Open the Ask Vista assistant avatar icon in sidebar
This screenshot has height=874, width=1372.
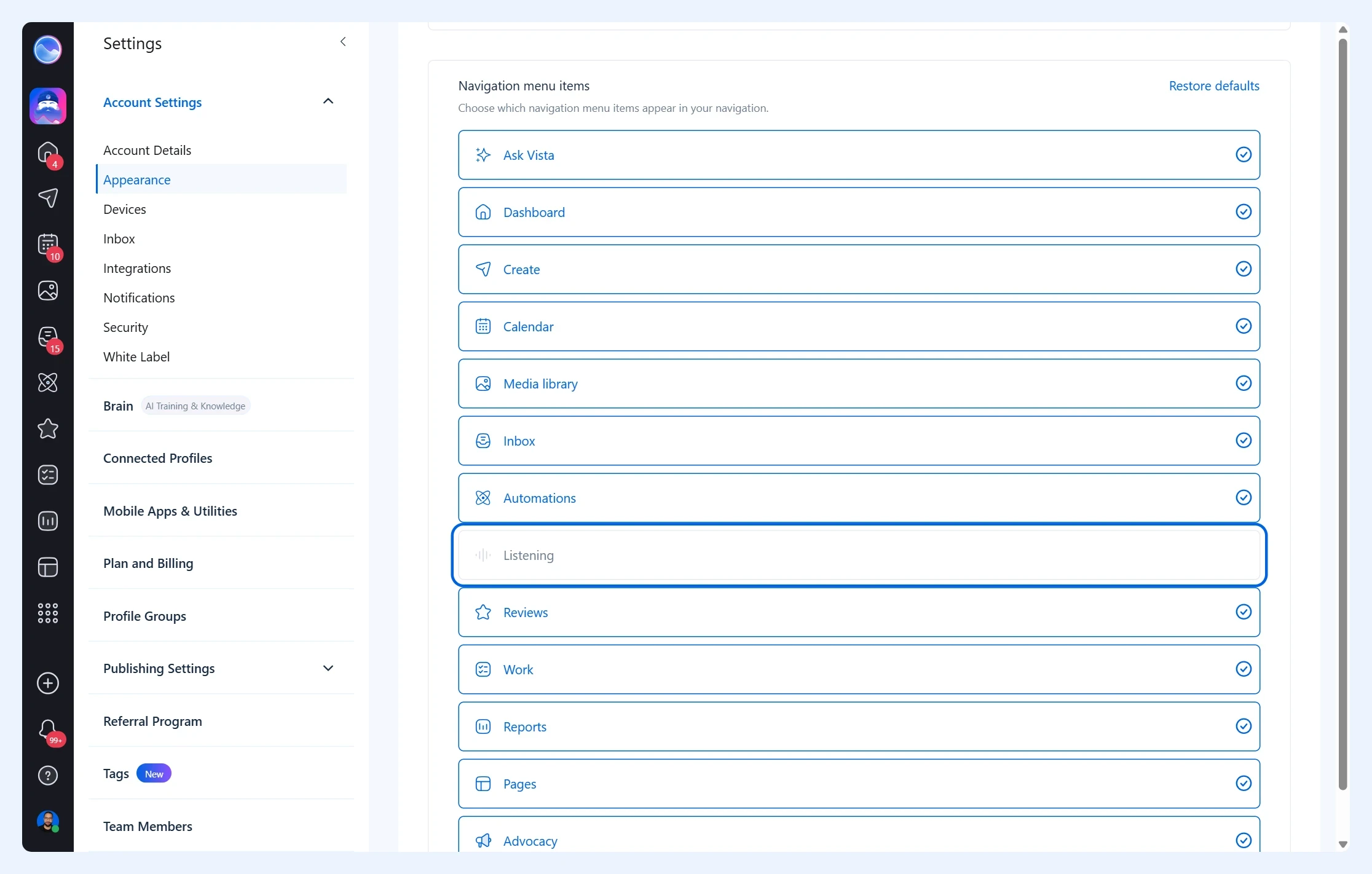48,106
